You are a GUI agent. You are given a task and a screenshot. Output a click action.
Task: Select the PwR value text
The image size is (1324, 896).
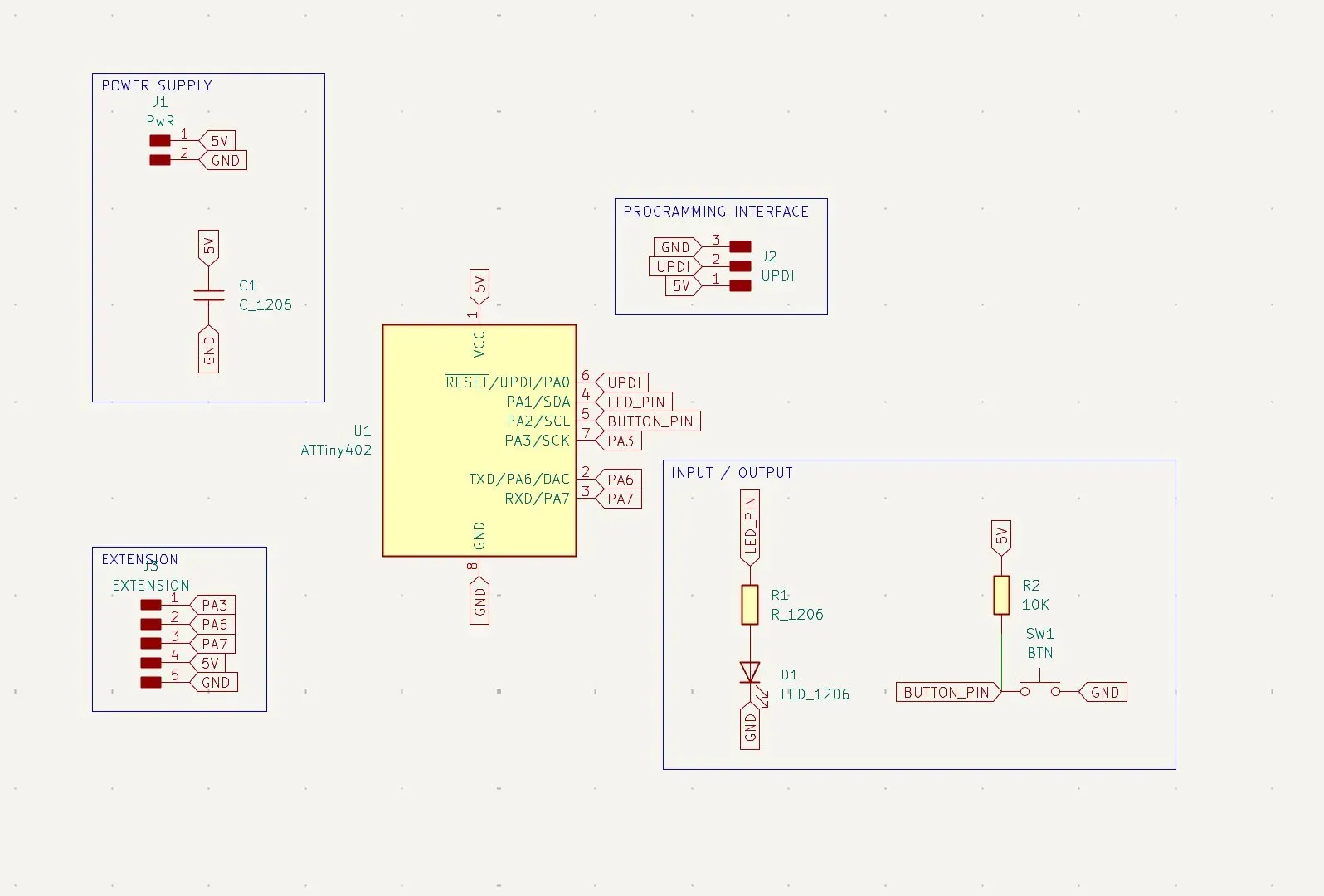point(160,121)
